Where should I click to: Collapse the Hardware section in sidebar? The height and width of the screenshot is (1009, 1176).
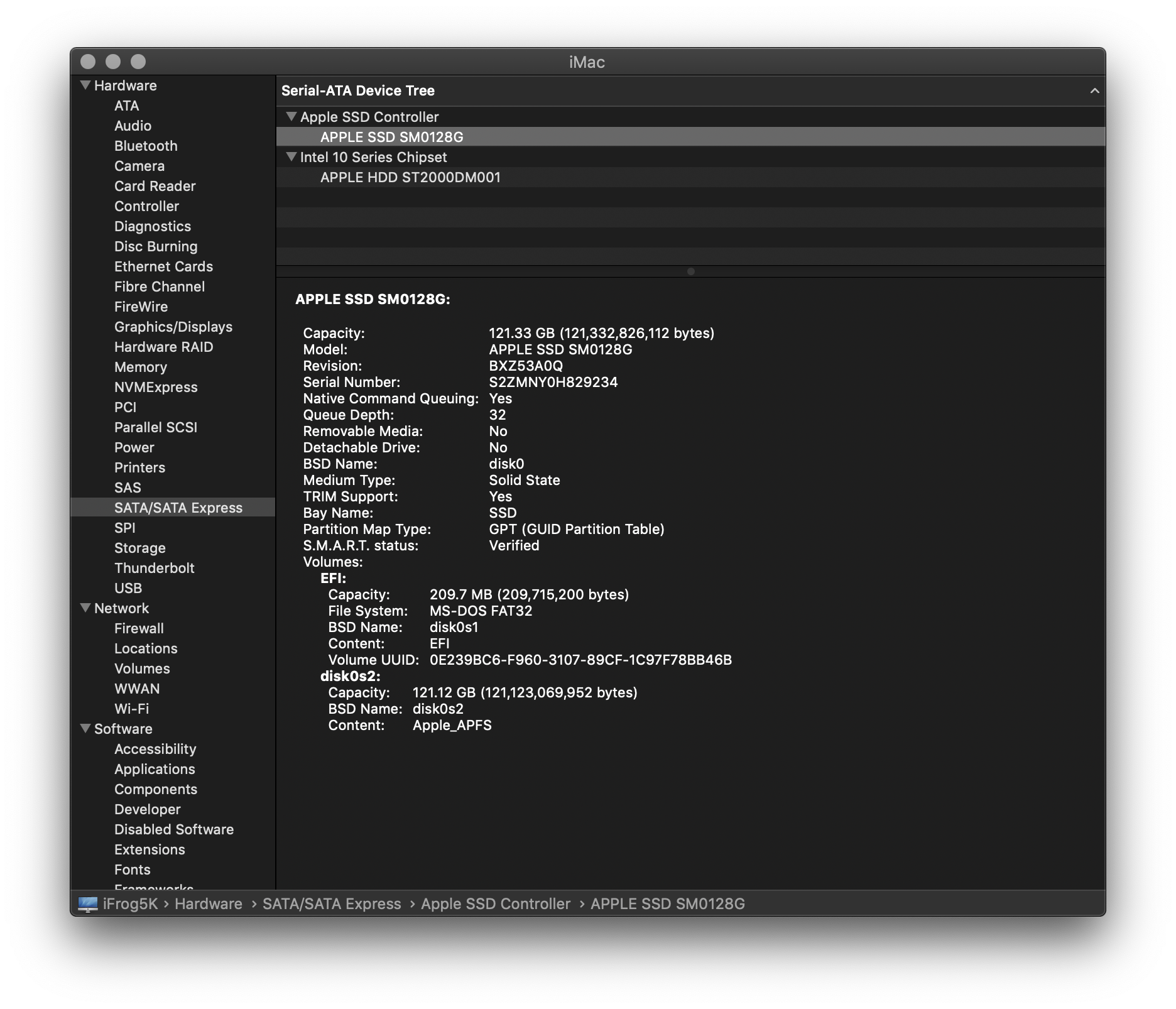85,85
